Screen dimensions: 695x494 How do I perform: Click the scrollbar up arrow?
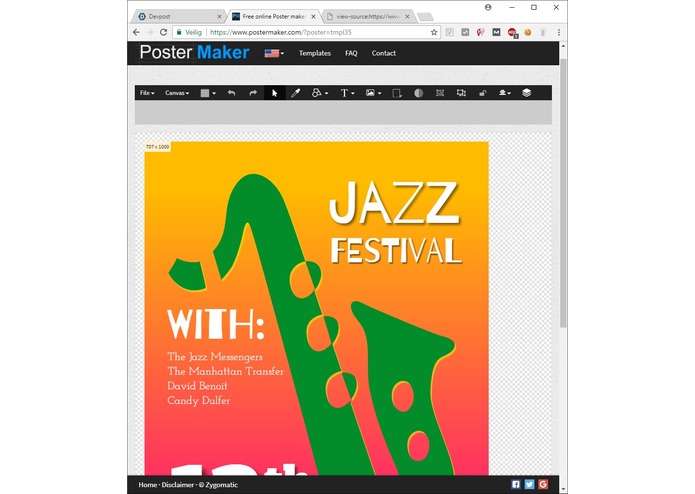(563, 46)
